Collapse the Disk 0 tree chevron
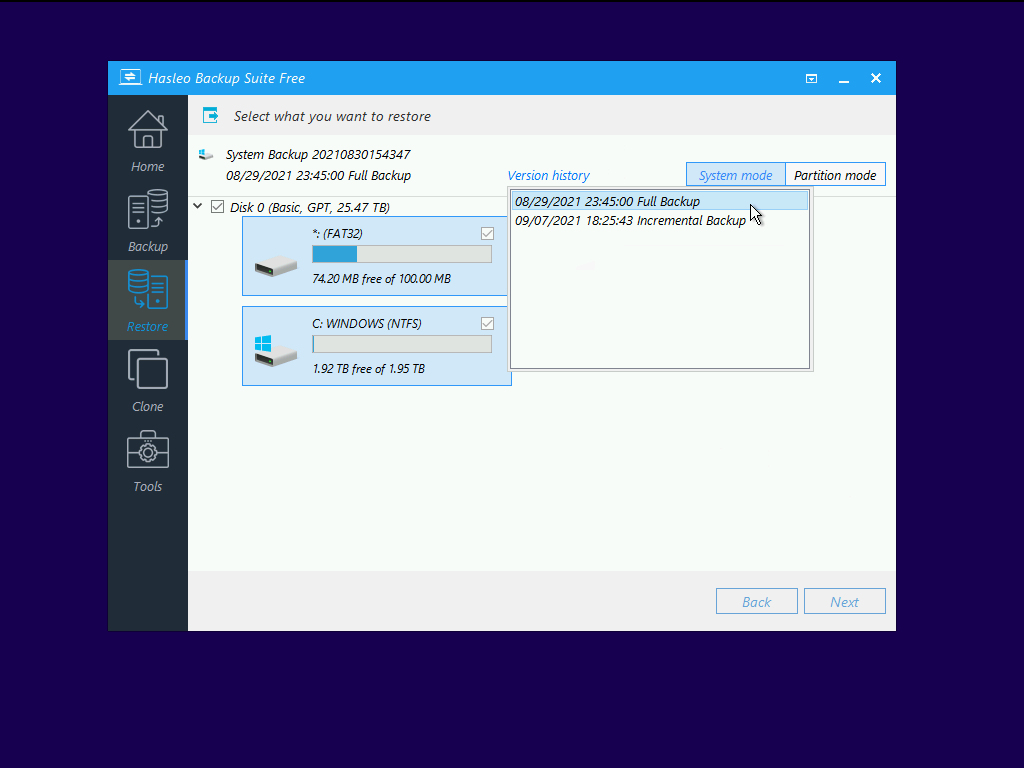This screenshot has width=1024, height=768. [197, 207]
